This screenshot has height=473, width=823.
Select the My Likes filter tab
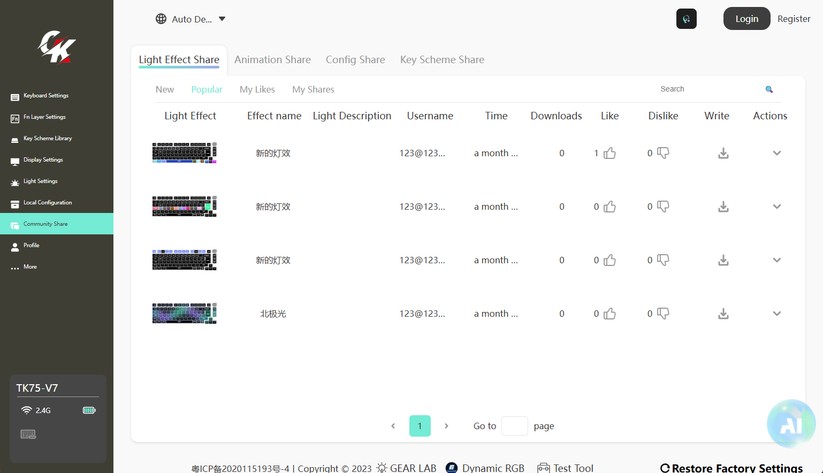click(x=257, y=90)
